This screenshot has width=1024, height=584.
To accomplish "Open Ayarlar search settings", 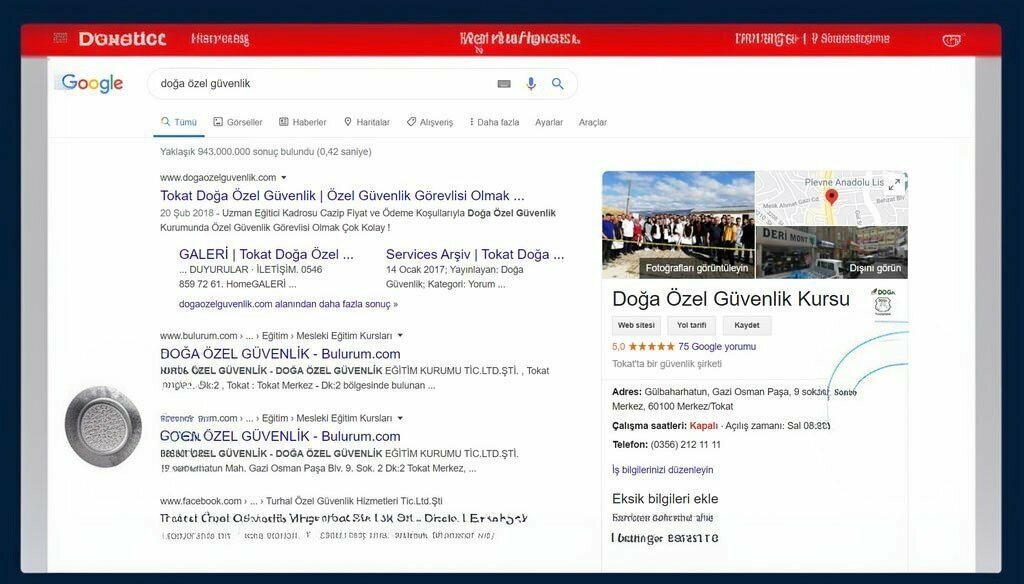I will (x=549, y=122).
